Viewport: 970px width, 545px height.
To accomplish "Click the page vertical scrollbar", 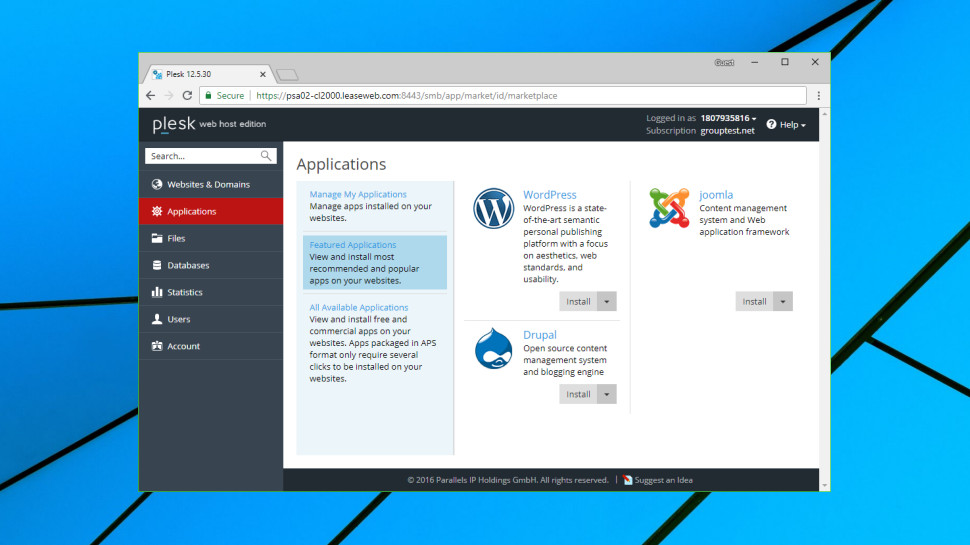I will 824,300.
